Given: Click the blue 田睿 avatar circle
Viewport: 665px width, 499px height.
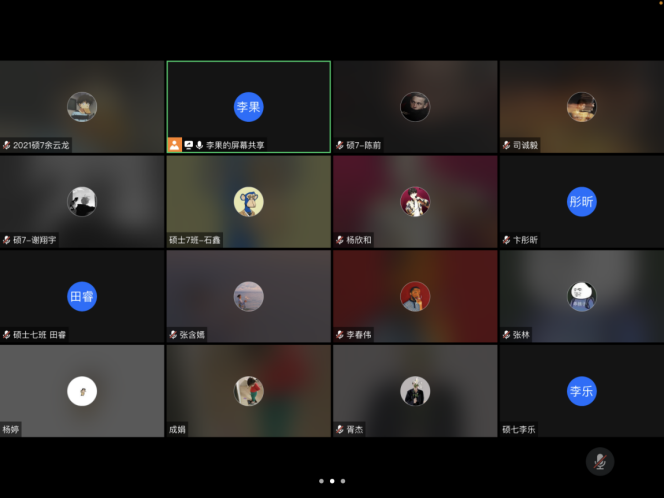Looking at the screenshot, I should (82, 296).
